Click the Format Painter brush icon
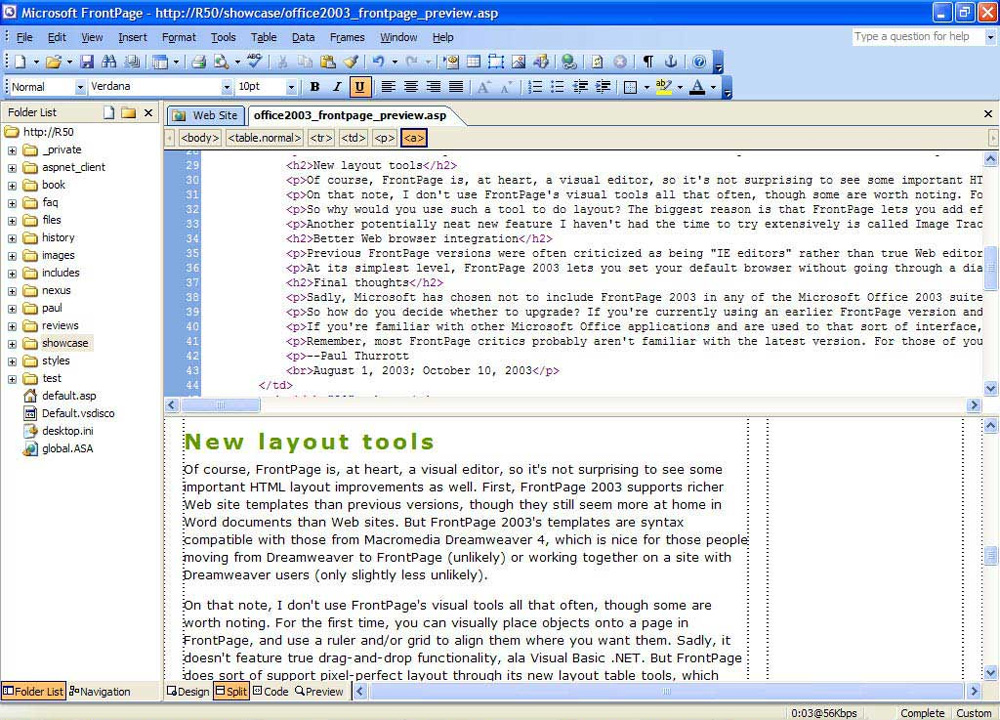Image resolution: width=1000 pixels, height=720 pixels. coord(350,62)
